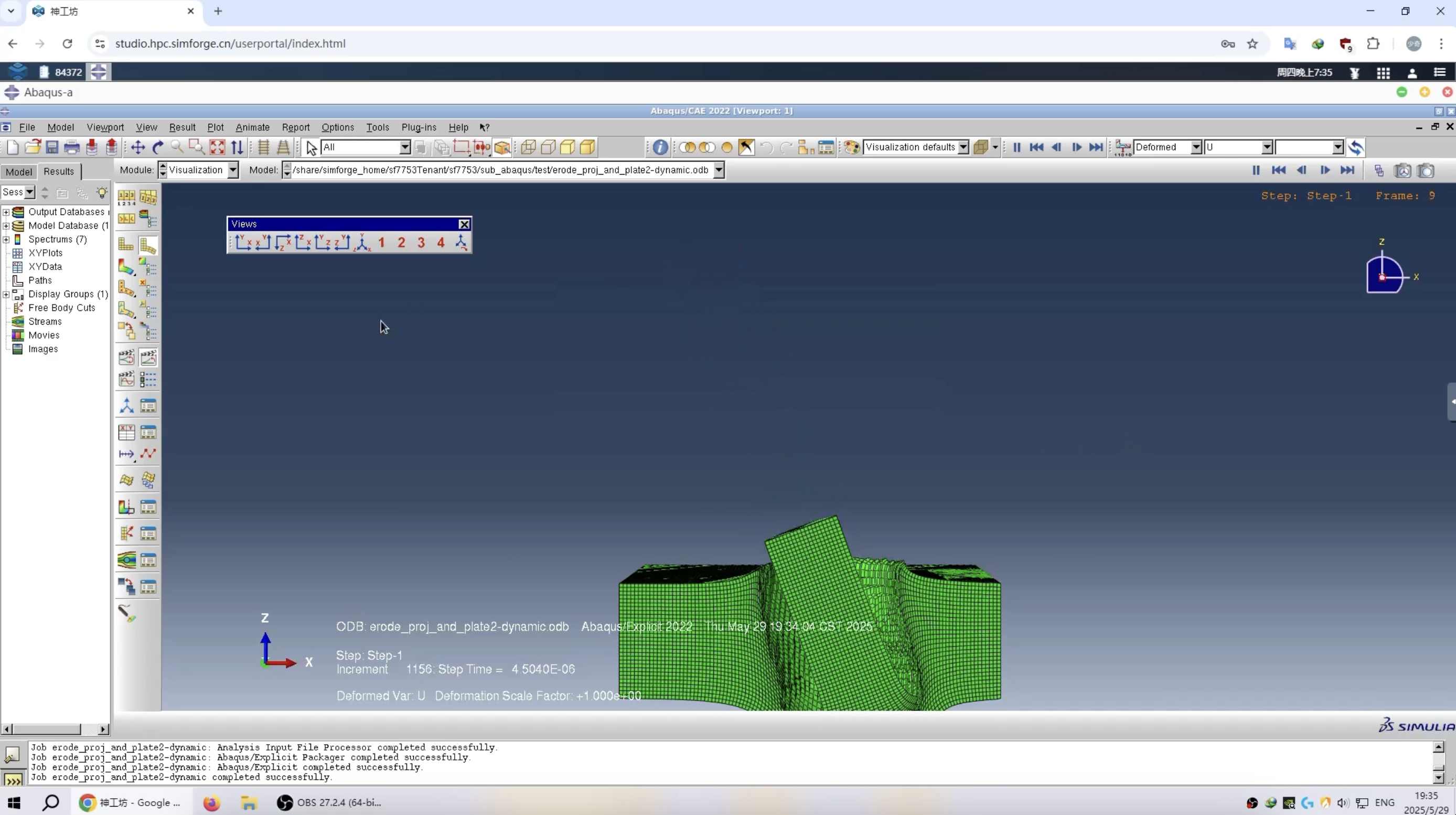The image size is (1456, 815).
Task: Apply custom view 1 in Views toolbar
Action: (381, 242)
